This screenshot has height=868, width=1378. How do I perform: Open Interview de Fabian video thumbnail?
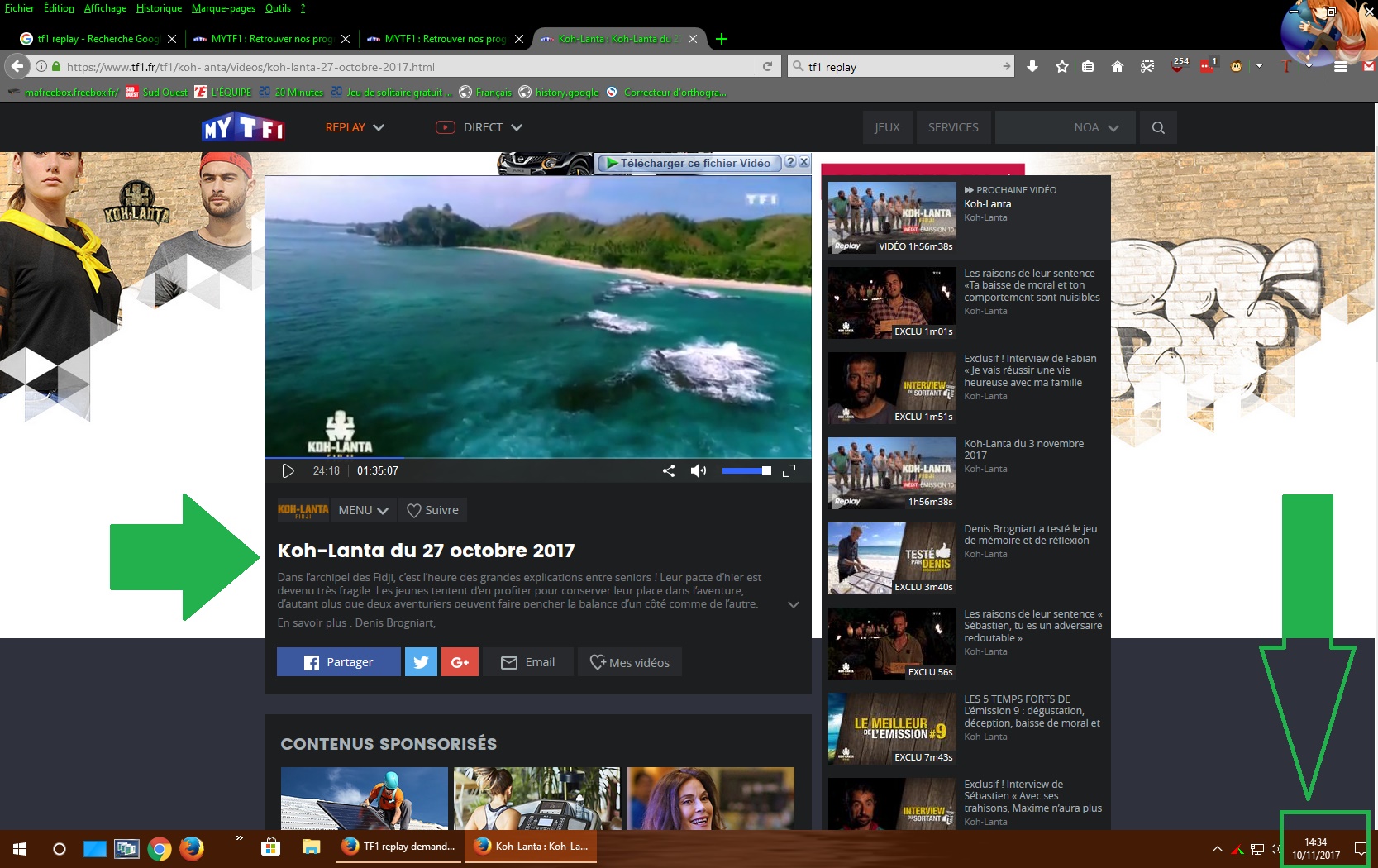pyautogui.click(x=892, y=388)
